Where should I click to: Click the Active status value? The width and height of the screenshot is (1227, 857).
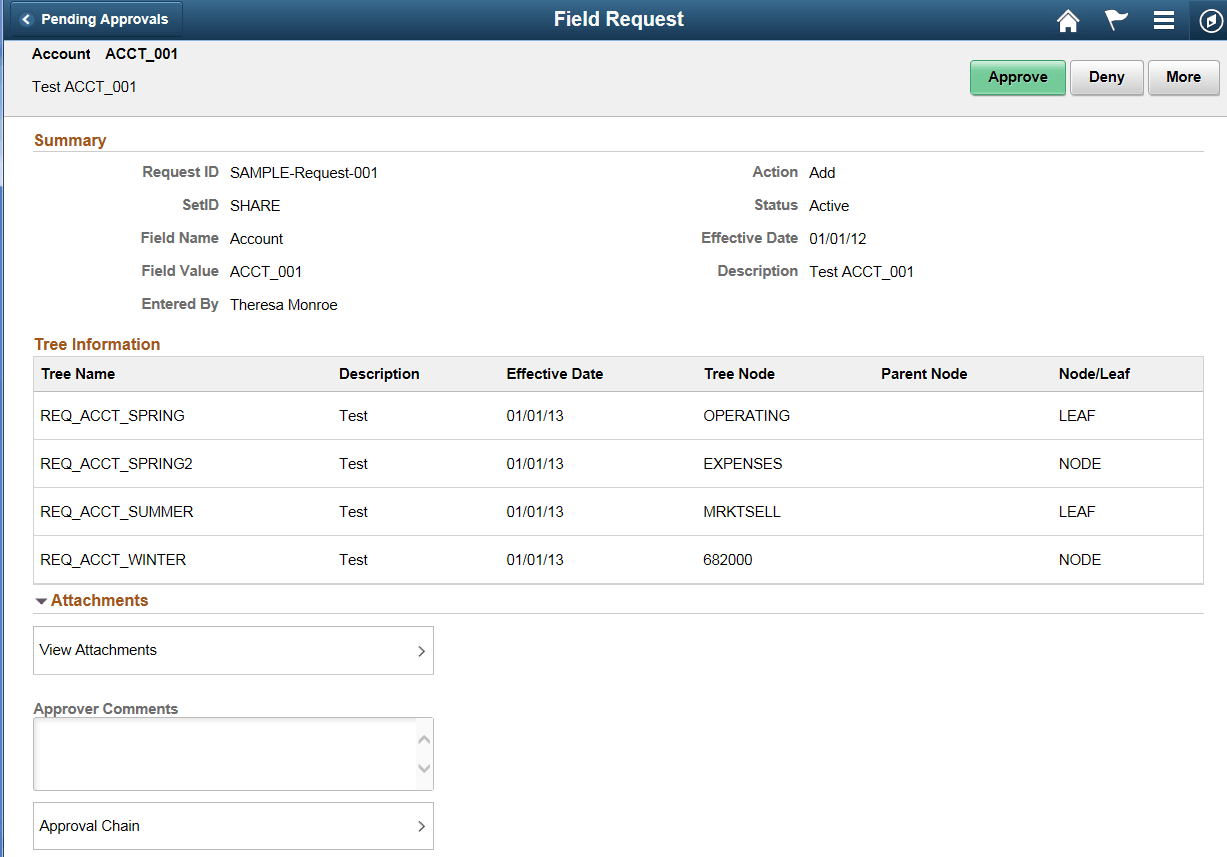829,206
